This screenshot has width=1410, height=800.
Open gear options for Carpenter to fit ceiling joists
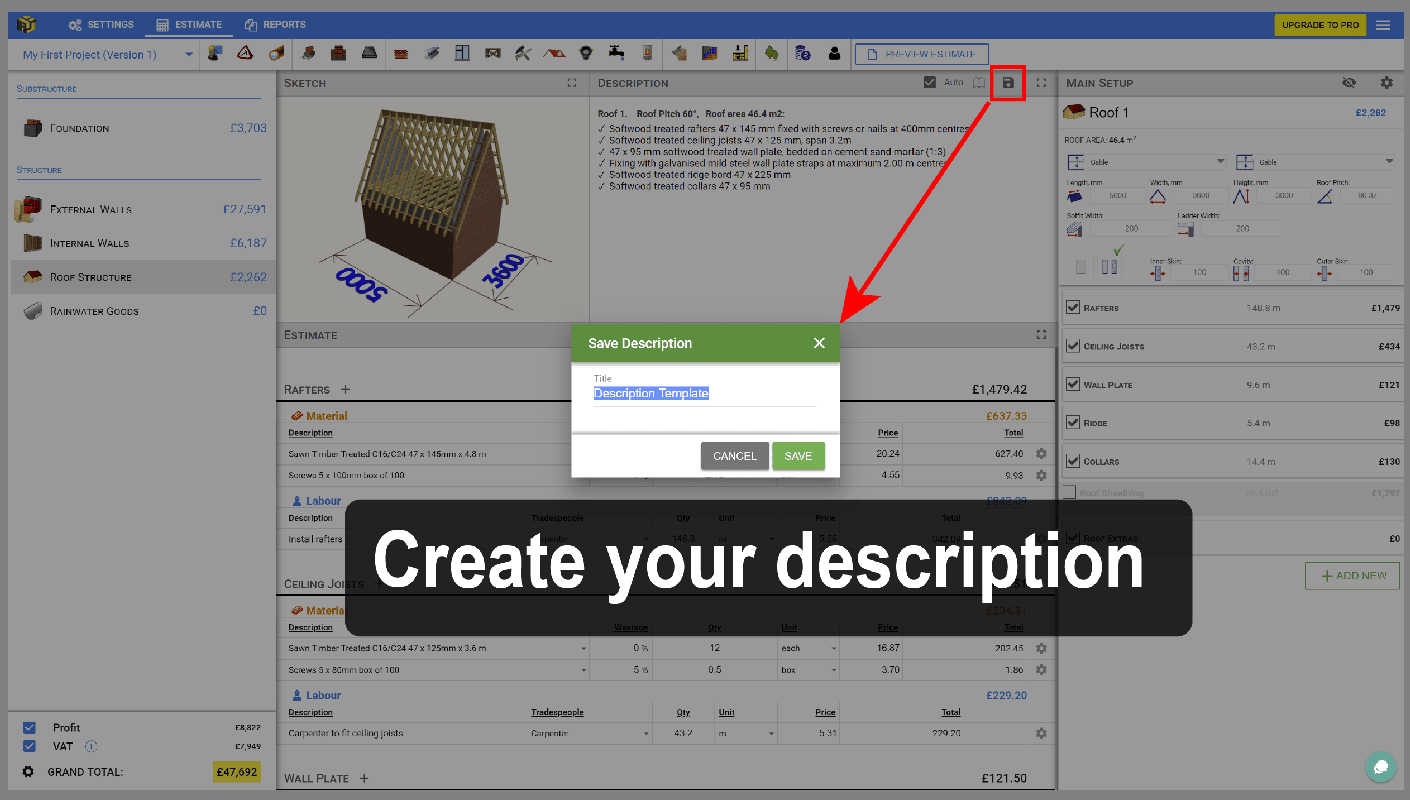click(x=1041, y=733)
